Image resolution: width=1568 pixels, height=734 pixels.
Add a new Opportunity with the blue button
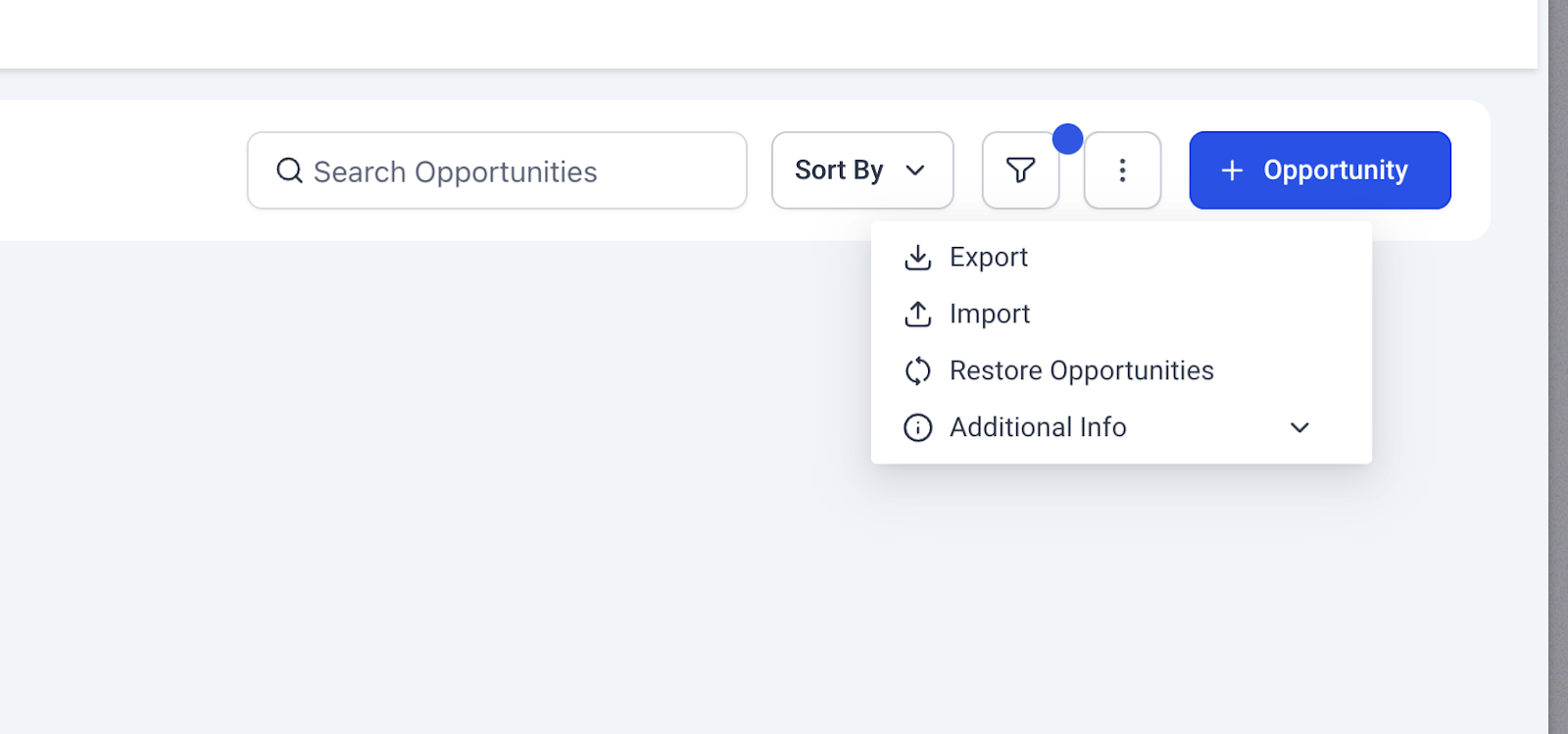click(x=1320, y=171)
